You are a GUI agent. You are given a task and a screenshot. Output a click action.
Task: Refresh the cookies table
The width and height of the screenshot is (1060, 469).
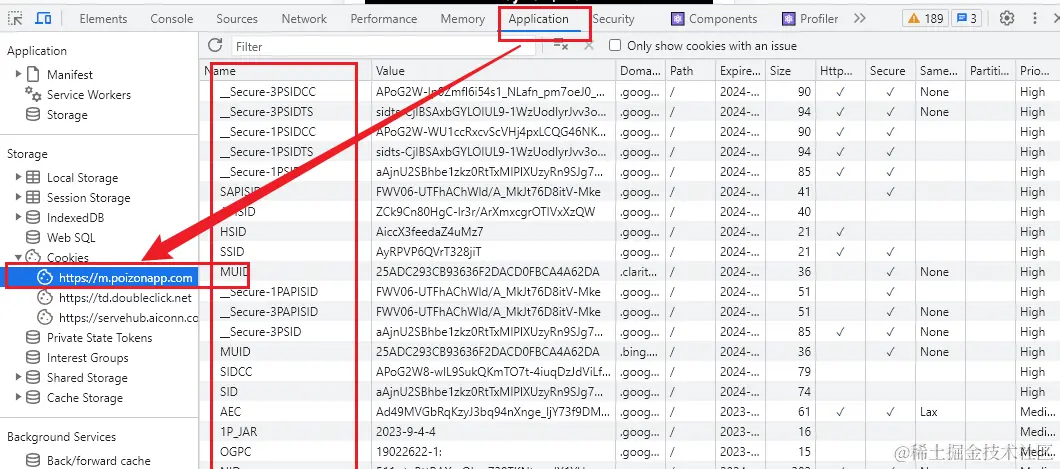(215, 45)
